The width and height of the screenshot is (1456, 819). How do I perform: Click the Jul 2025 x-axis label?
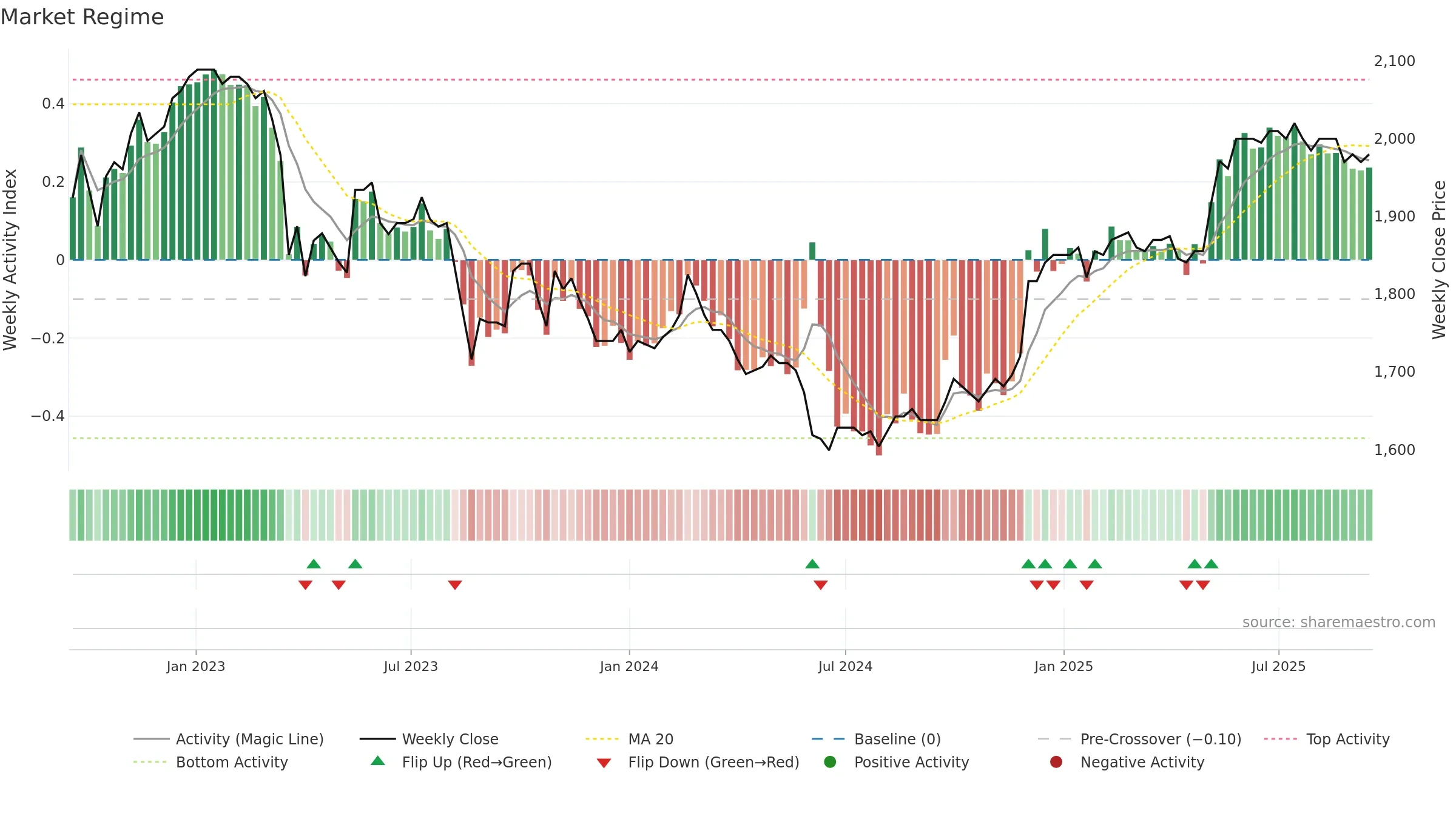pos(1278,666)
